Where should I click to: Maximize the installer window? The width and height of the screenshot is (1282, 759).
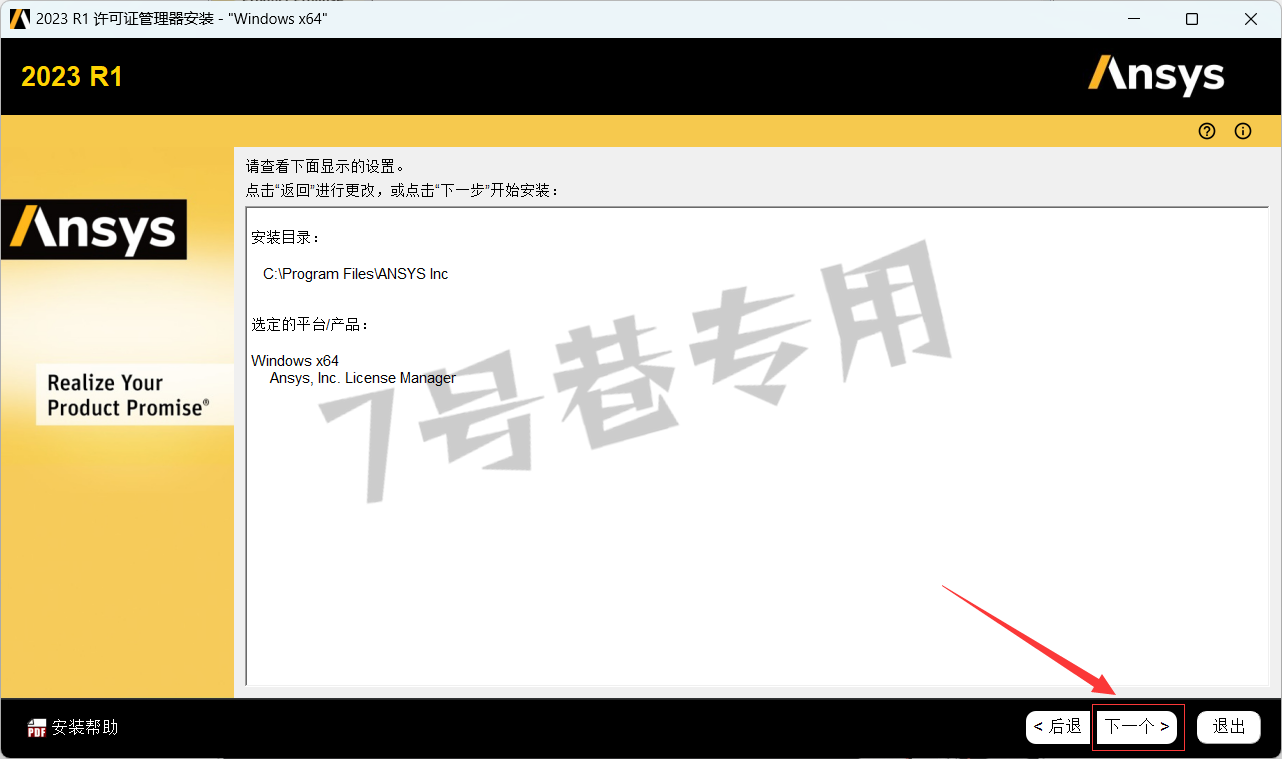(x=1192, y=19)
